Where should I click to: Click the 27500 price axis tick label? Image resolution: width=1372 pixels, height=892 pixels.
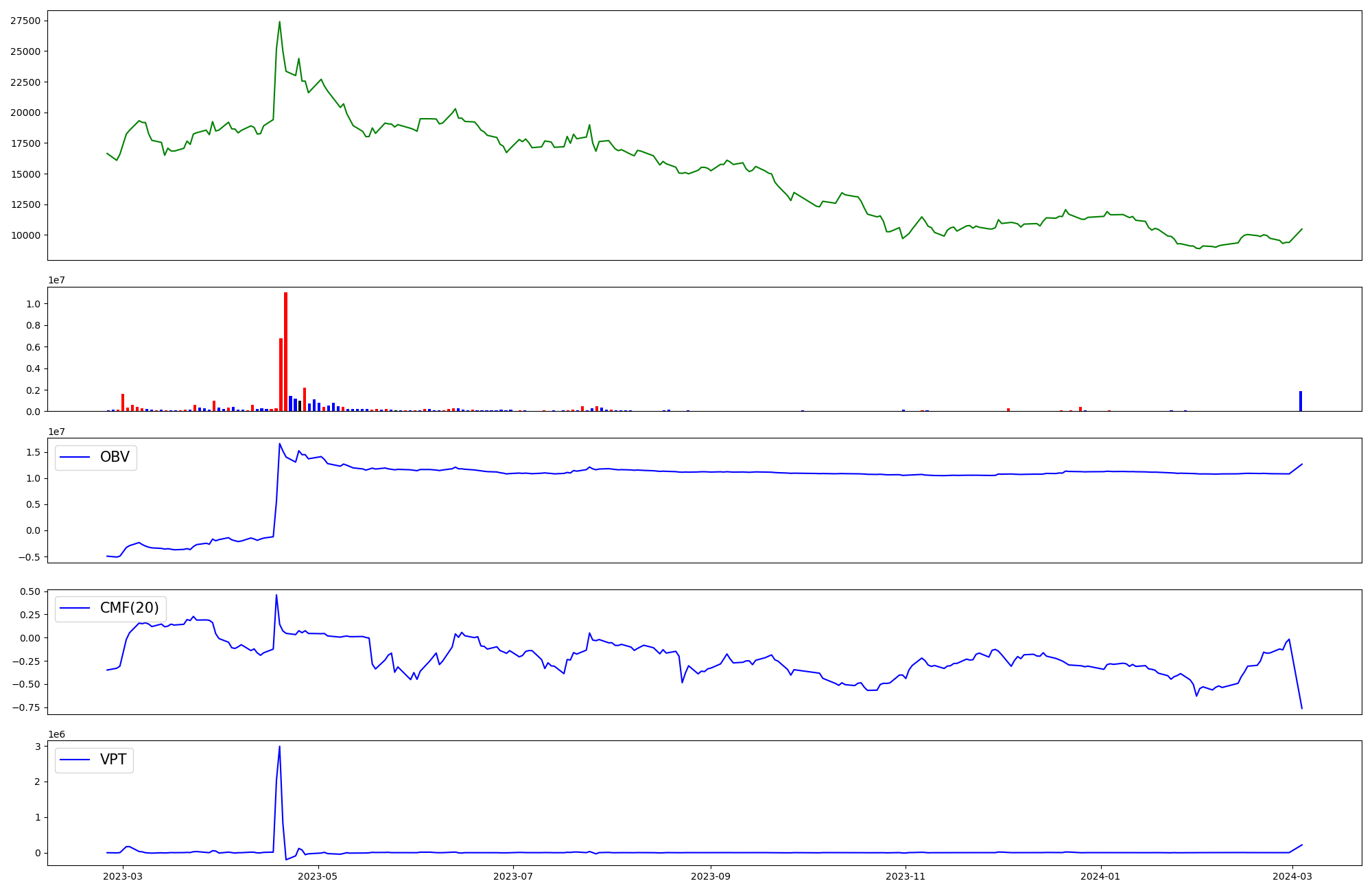click(25, 21)
